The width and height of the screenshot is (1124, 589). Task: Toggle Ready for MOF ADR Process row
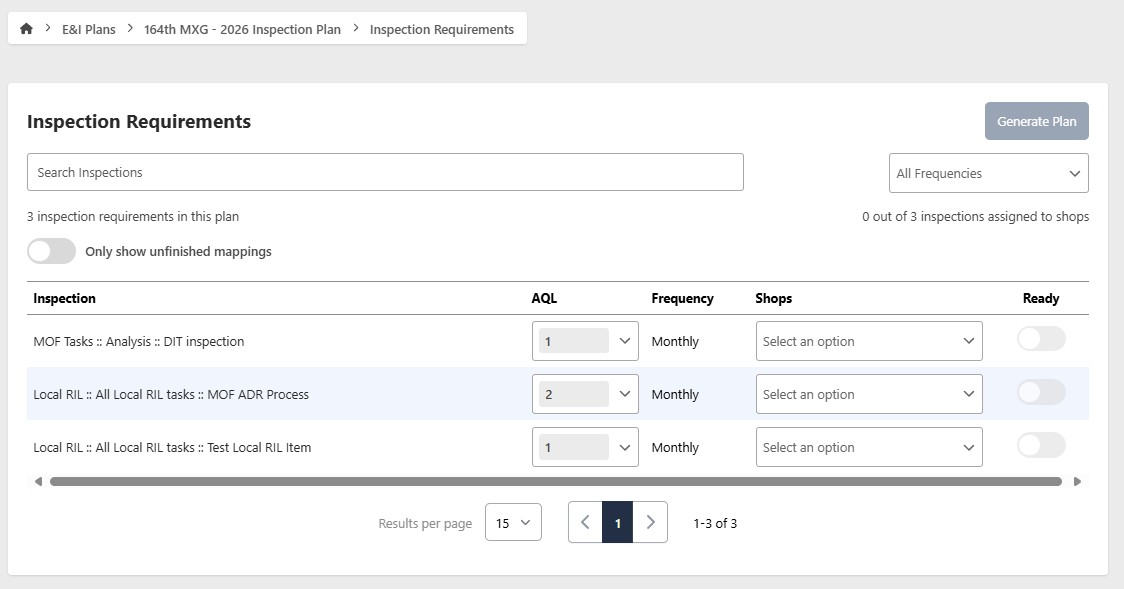tap(1041, 392)
